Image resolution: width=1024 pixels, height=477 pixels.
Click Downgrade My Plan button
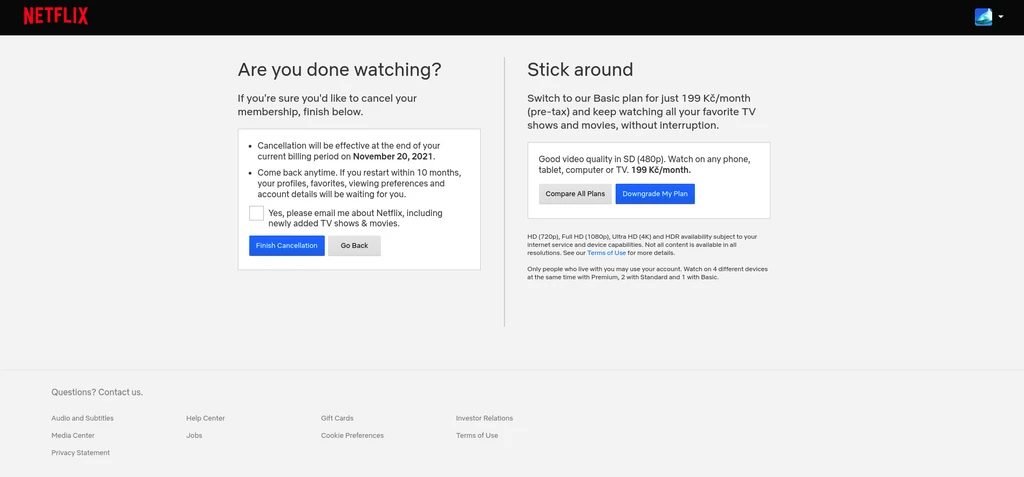point(655,194)
